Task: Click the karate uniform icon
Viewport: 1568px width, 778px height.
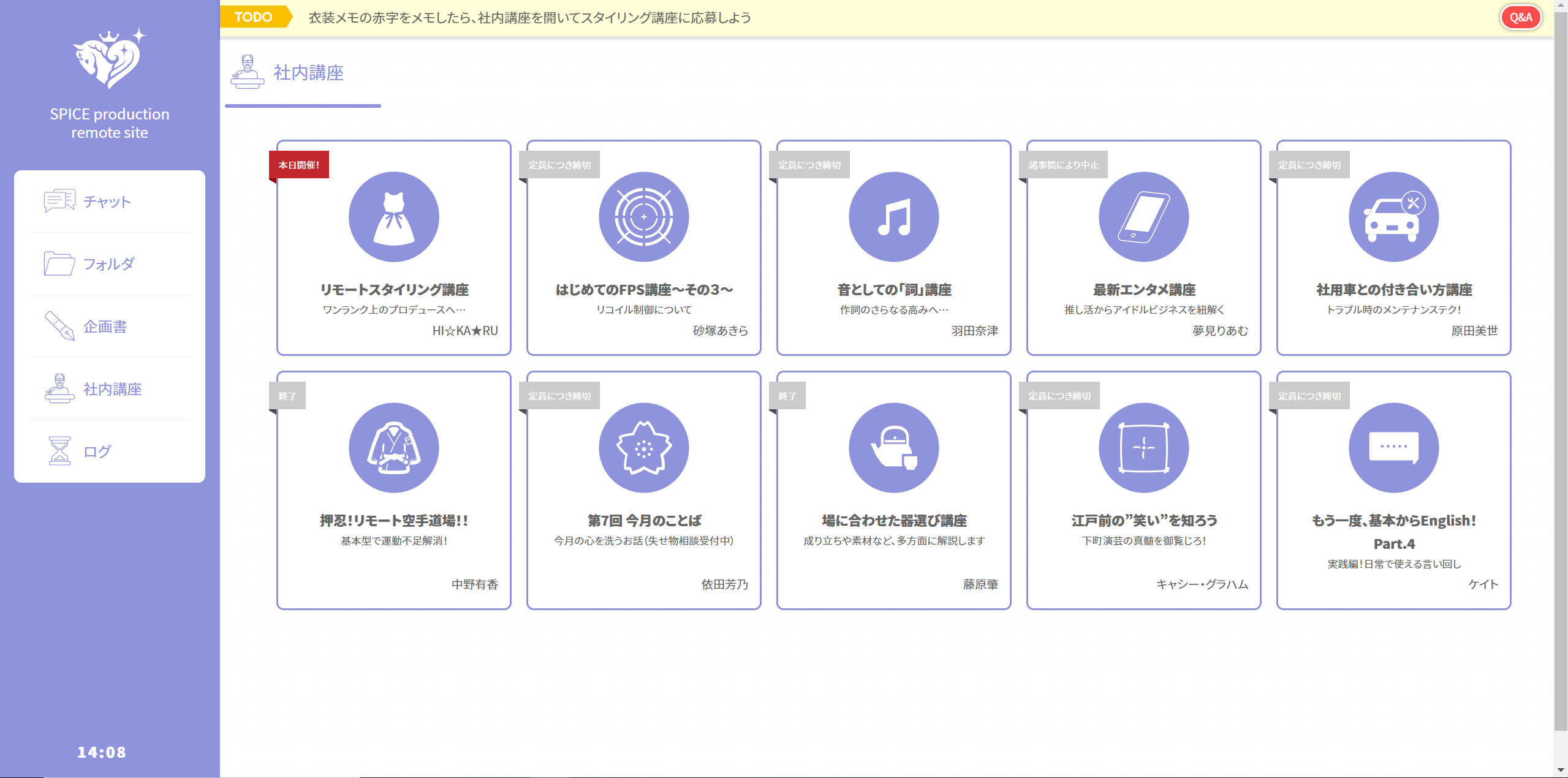Action: (x=393, y=448)
